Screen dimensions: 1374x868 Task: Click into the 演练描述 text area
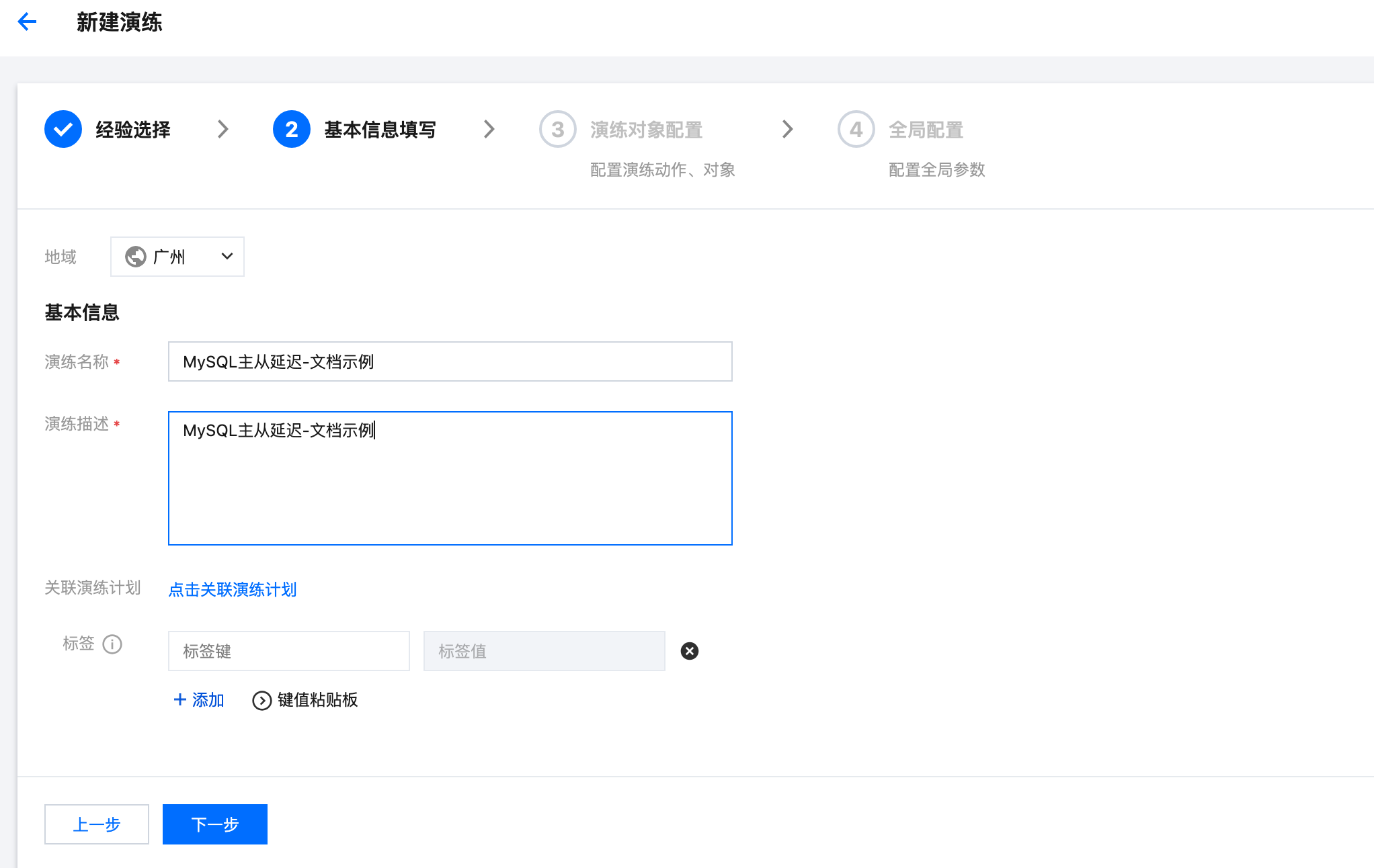pos(450,478)
